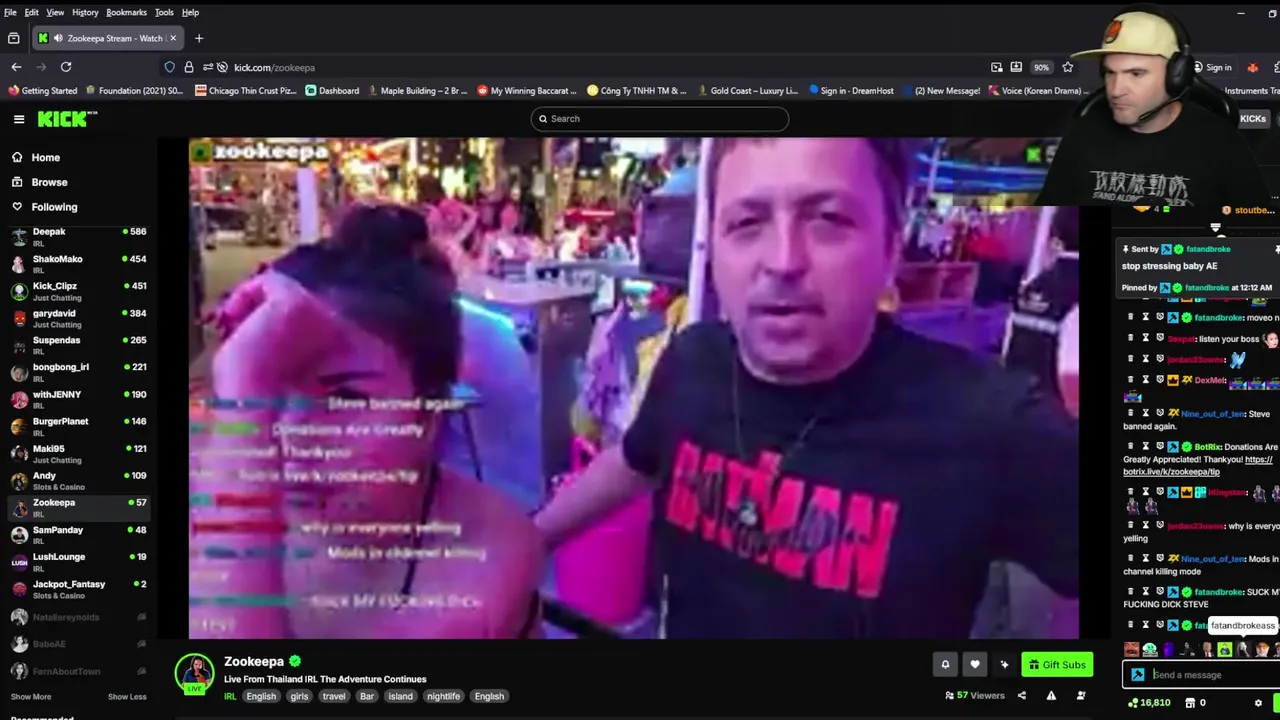The height and width of the screenshot is (720, 1280).
Task: Focus the Kick search field
Action: (660, 118)
